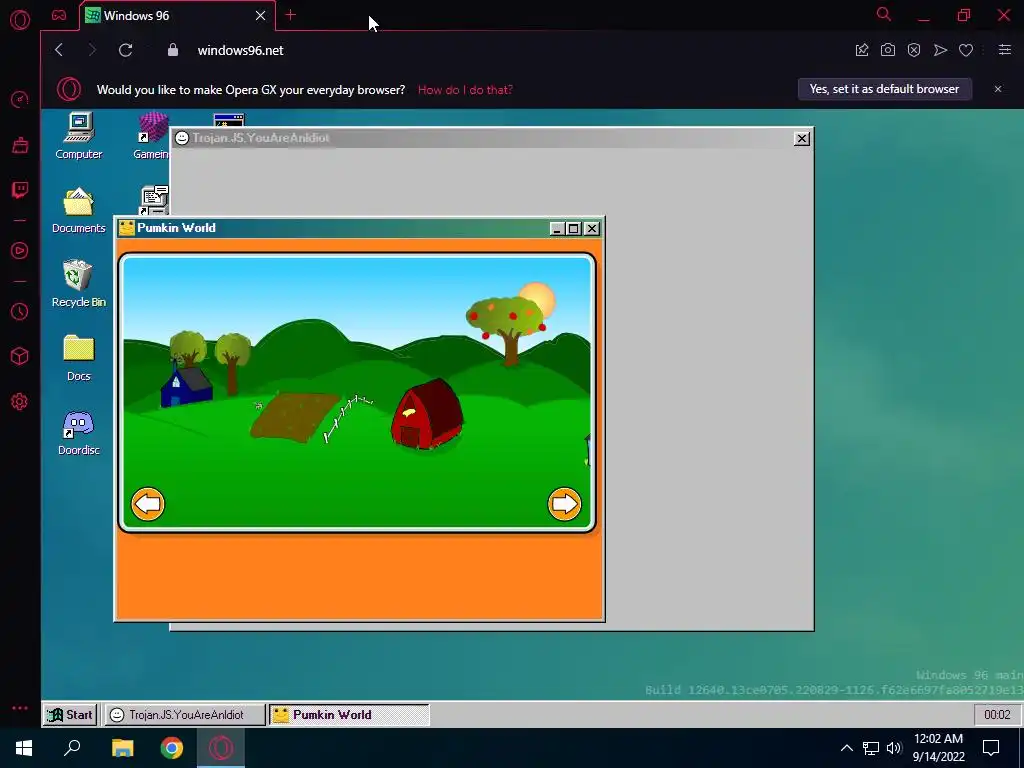The height and width of the screenshot is (768, 1024).
Task: Click the apple tree in Pumkin World
Action: click(507, 328)
